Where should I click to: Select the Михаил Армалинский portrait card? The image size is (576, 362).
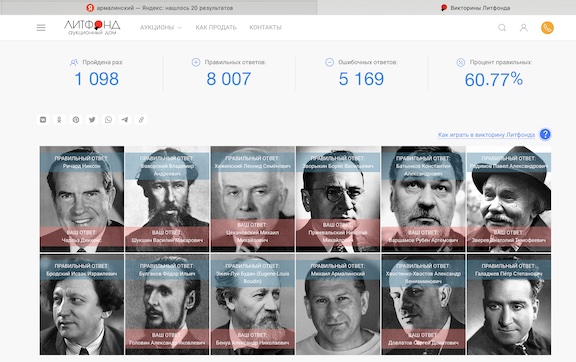click(338, 304)
